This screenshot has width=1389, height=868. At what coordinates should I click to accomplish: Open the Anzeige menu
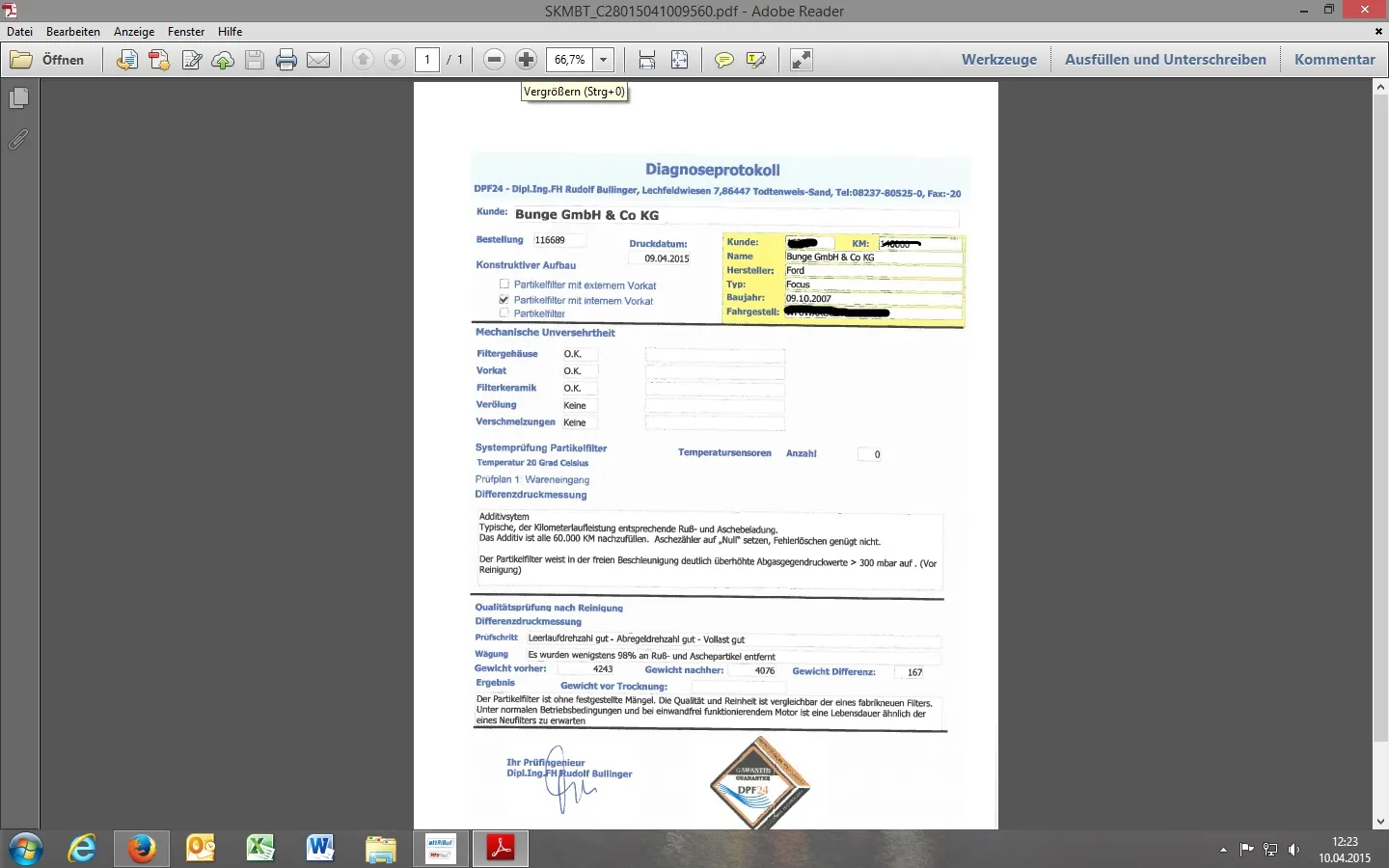tap(134, 32)
